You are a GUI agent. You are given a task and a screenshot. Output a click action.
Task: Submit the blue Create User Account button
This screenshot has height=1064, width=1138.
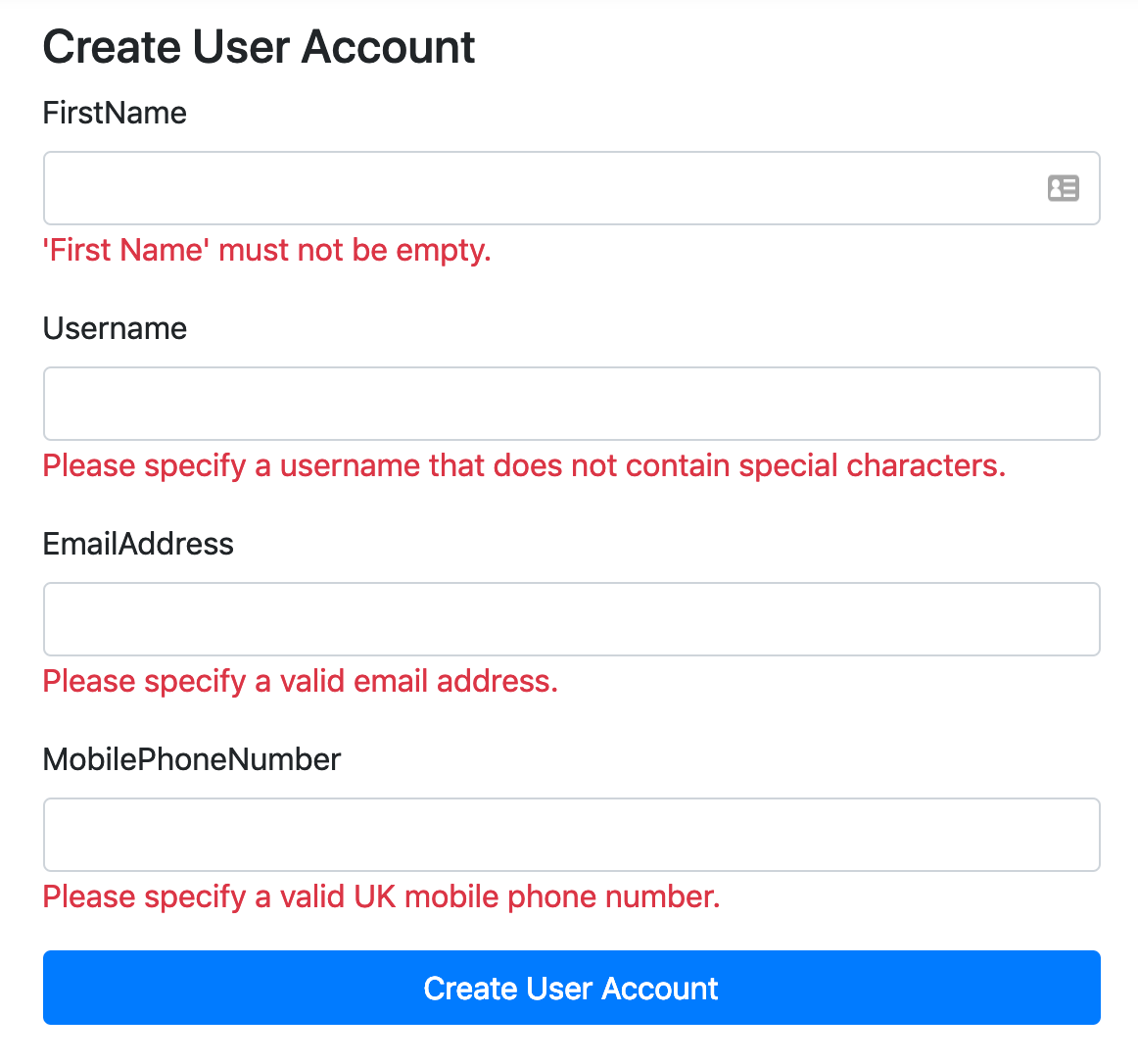pyautogui.click(x=572, y=988)
